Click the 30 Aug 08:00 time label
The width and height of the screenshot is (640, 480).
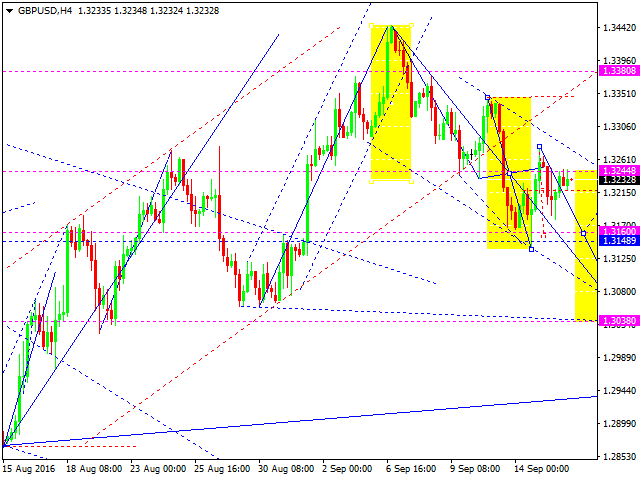(x=287, y=469)
